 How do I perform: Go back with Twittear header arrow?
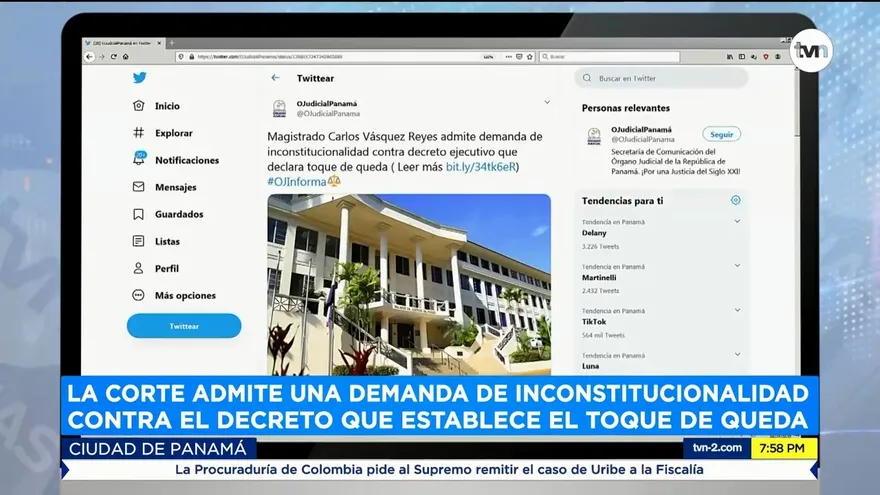275,78
